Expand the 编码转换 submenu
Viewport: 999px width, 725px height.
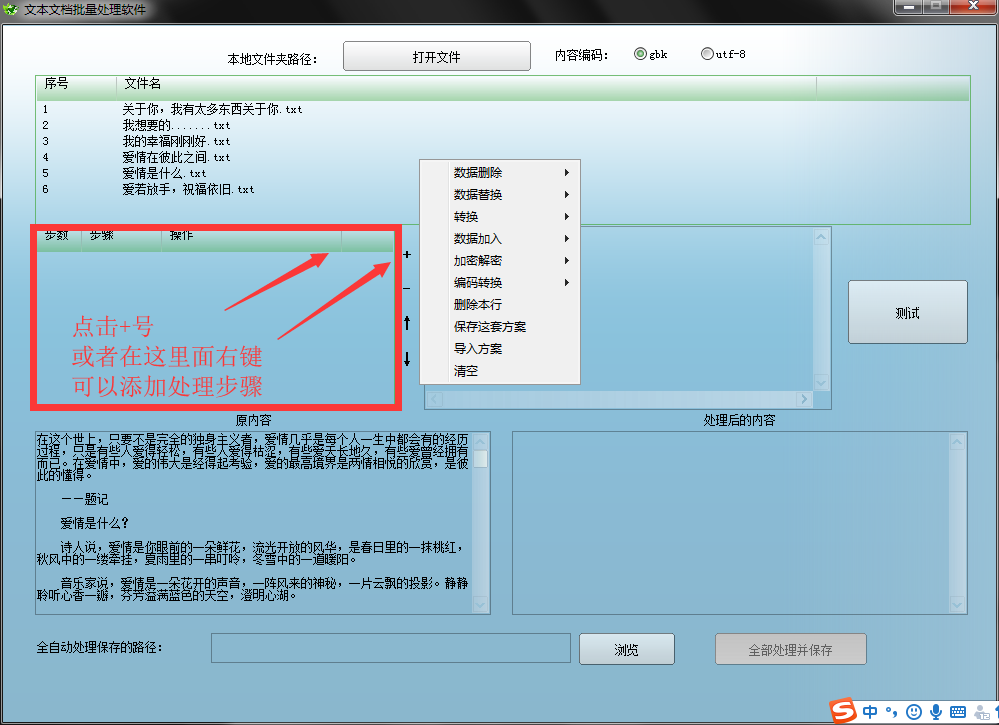click(x=500, y=283)
